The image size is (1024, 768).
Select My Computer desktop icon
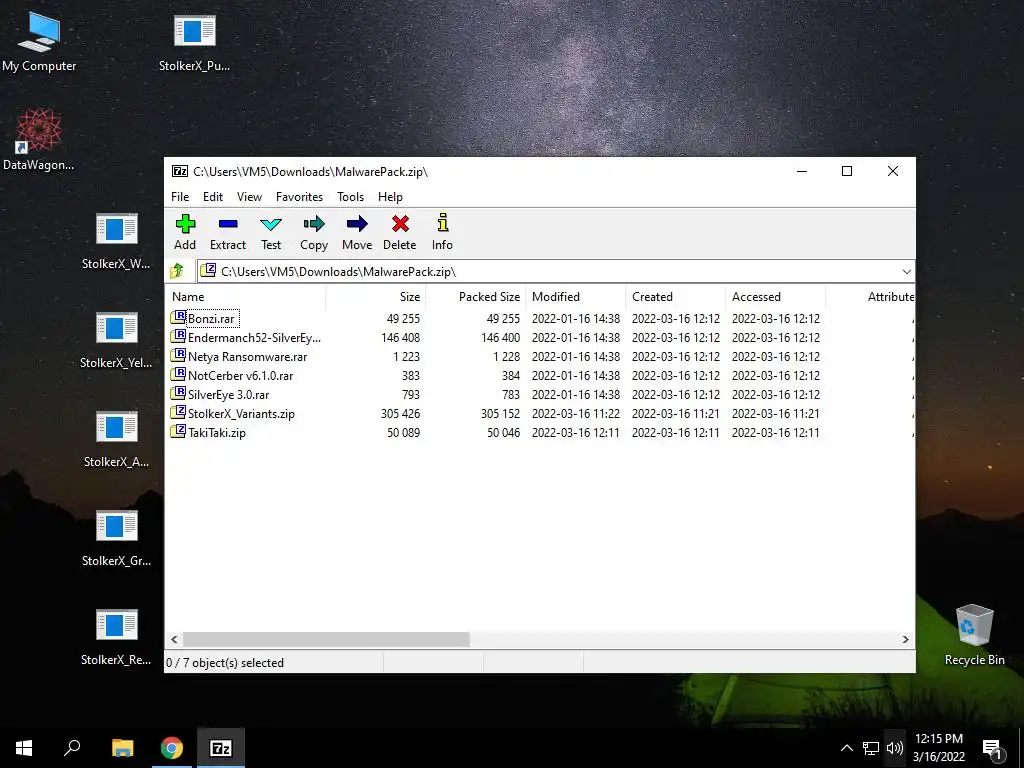[39, 40]
